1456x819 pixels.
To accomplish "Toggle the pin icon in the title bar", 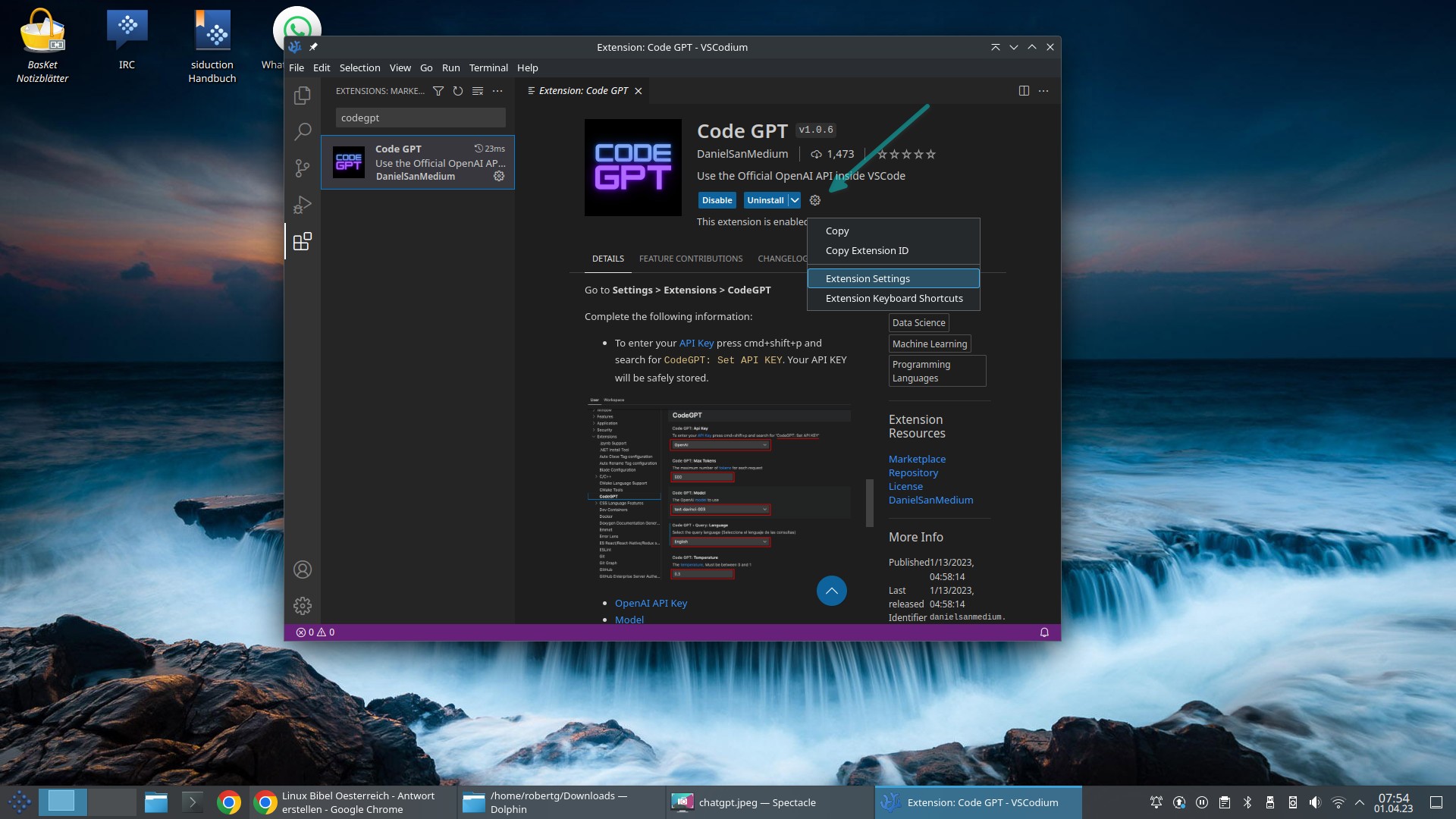I will [314, 46].
